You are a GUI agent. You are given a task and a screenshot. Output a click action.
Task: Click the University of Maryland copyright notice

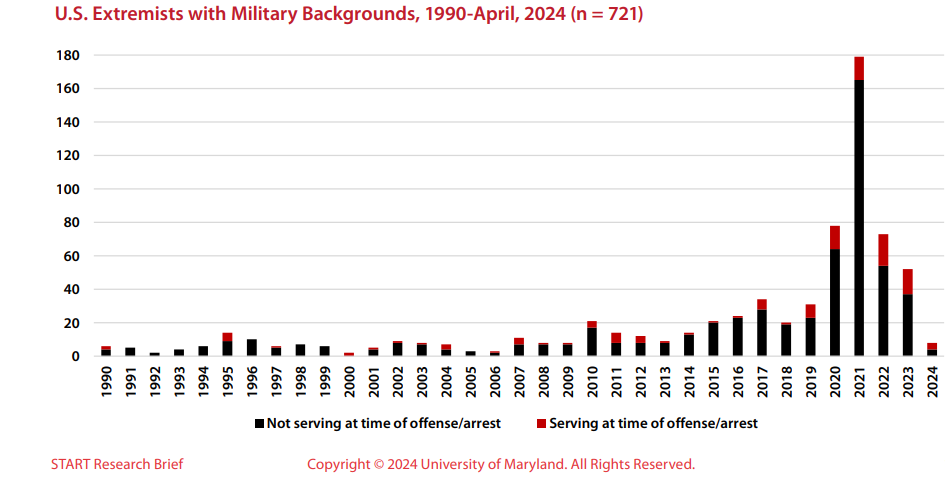(500, 464)
